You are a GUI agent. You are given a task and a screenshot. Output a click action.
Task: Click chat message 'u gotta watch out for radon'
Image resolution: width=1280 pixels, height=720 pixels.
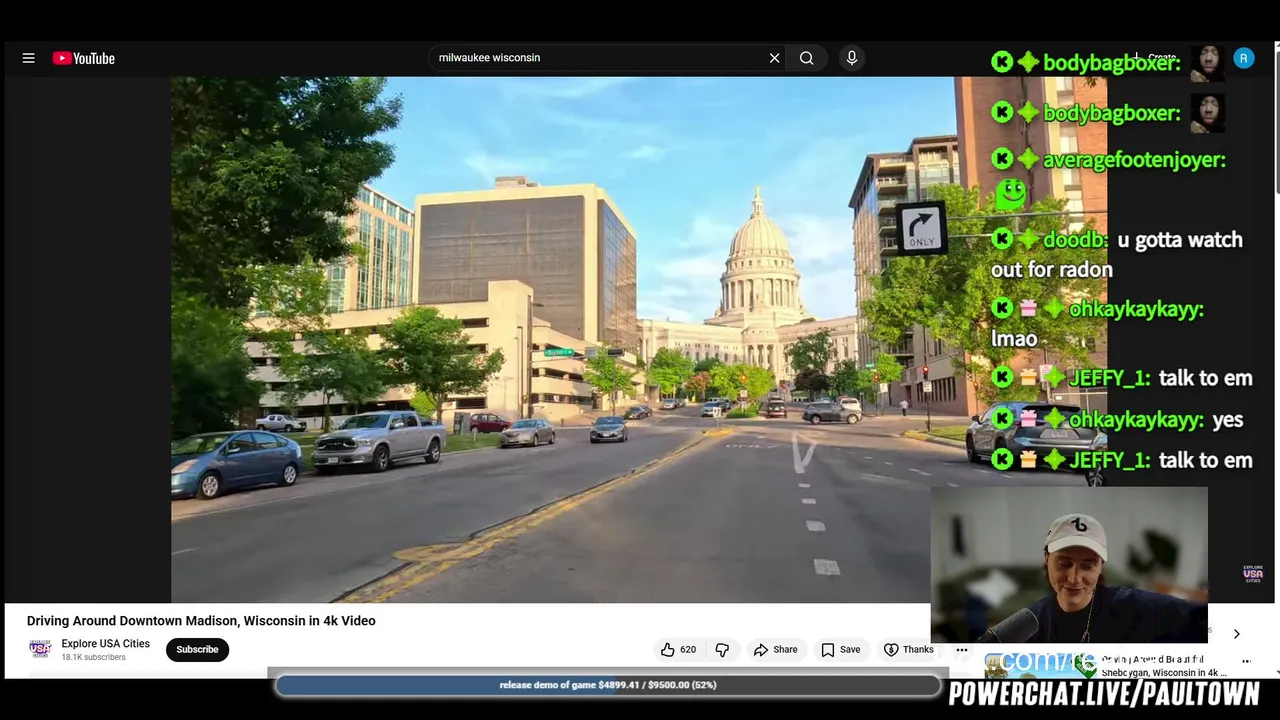[x=1116, y=255]
